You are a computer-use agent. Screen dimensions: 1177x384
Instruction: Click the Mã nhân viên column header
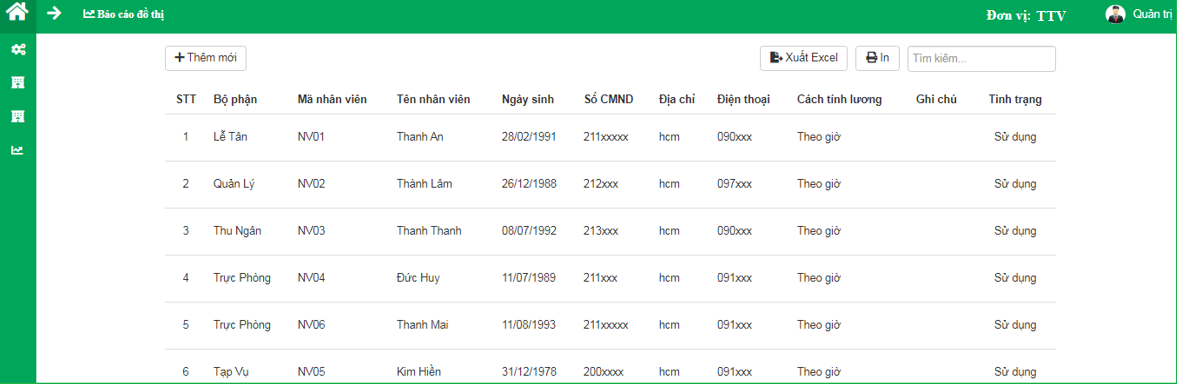pyautogui.click(x=332, y=99)
